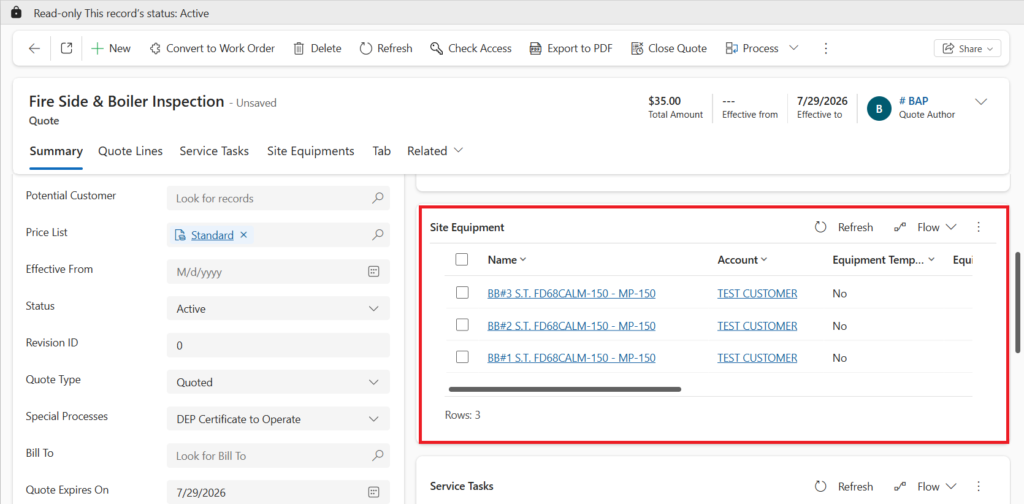
Task: Open the Special Processes dropdown
Action: click(x=278, y=419)
